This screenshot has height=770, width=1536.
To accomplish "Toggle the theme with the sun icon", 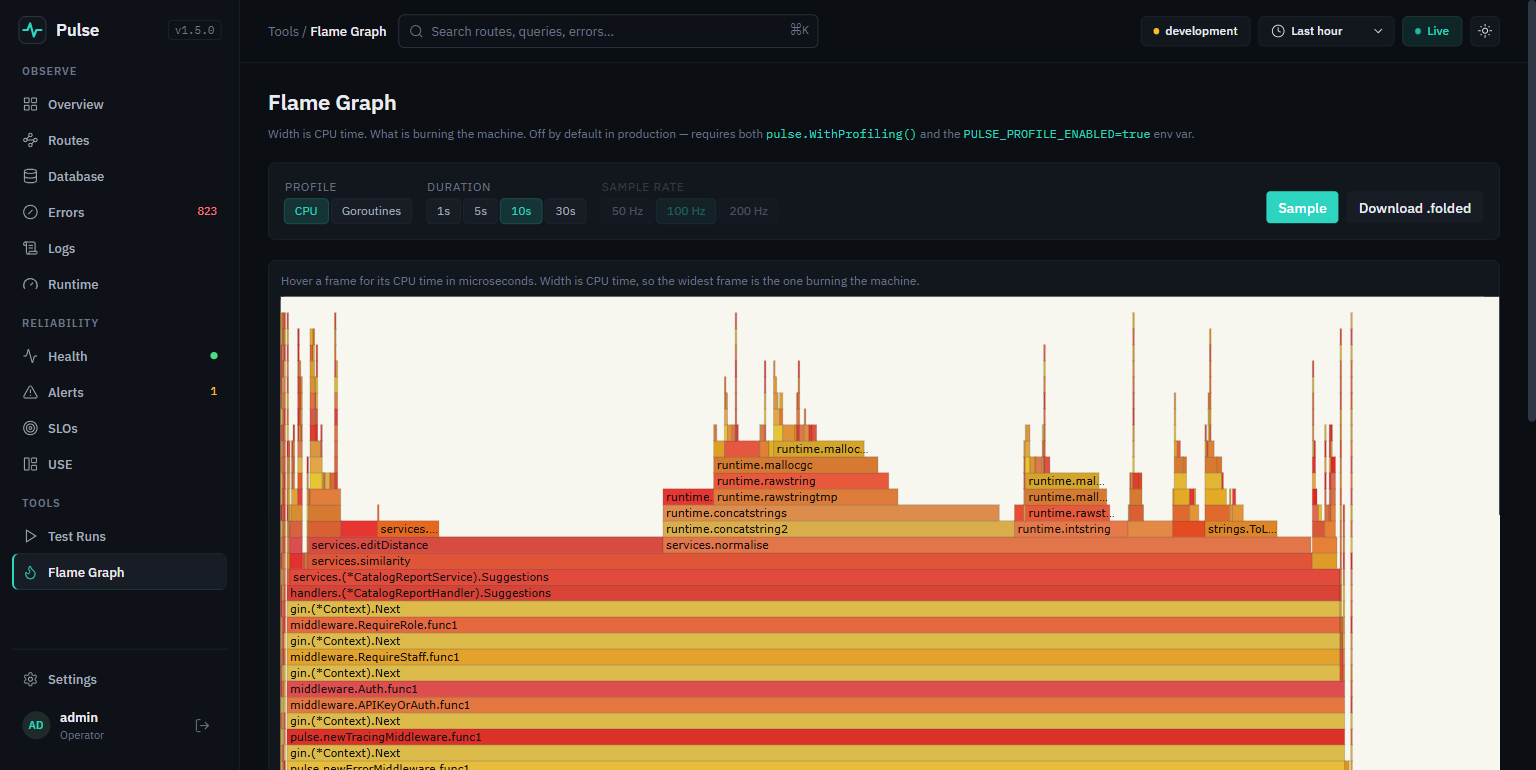I will (1485, 31).
